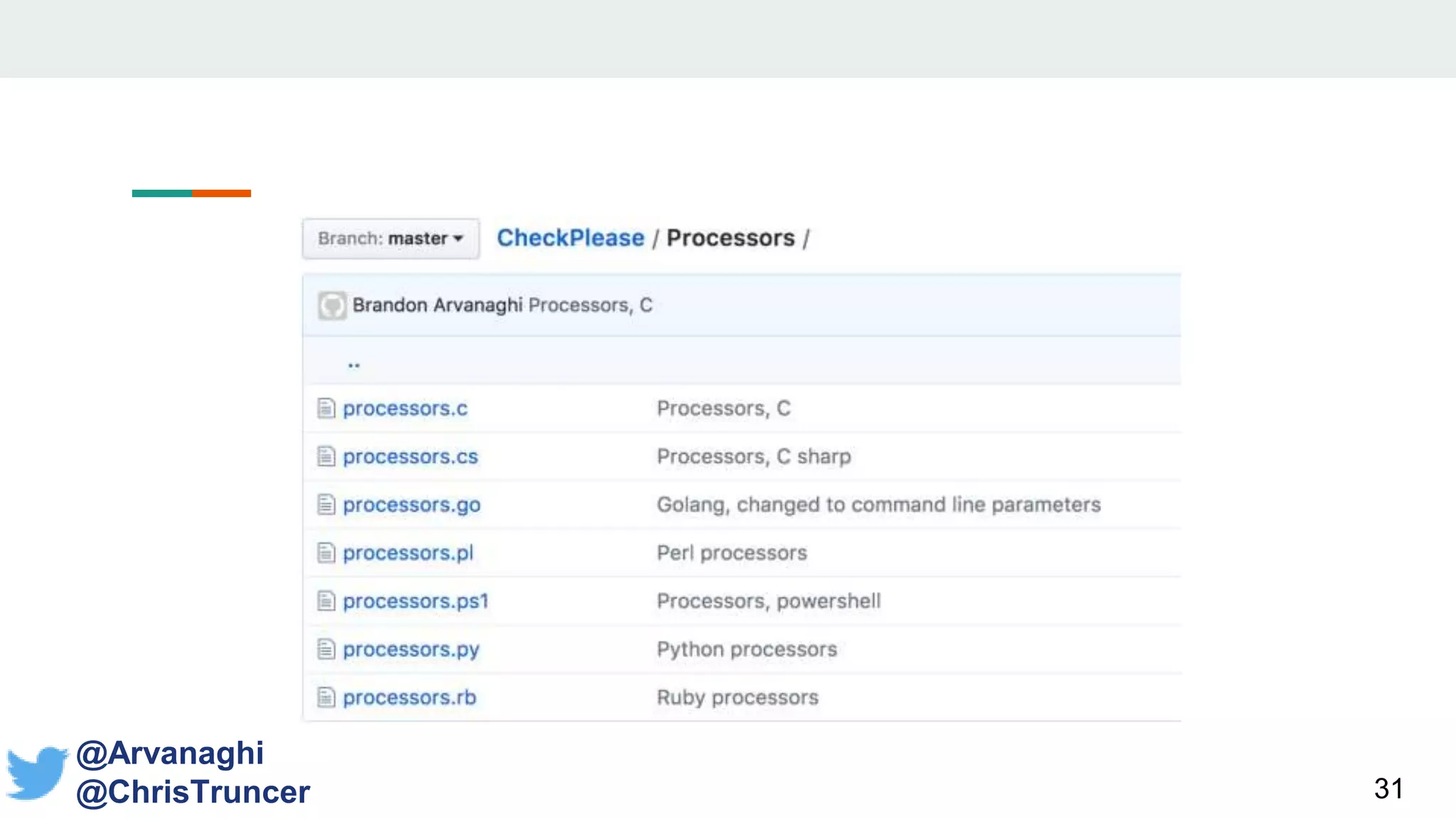Open the processors.ps1 file link
Screen dimensions: 1456x819
[416, 601]
